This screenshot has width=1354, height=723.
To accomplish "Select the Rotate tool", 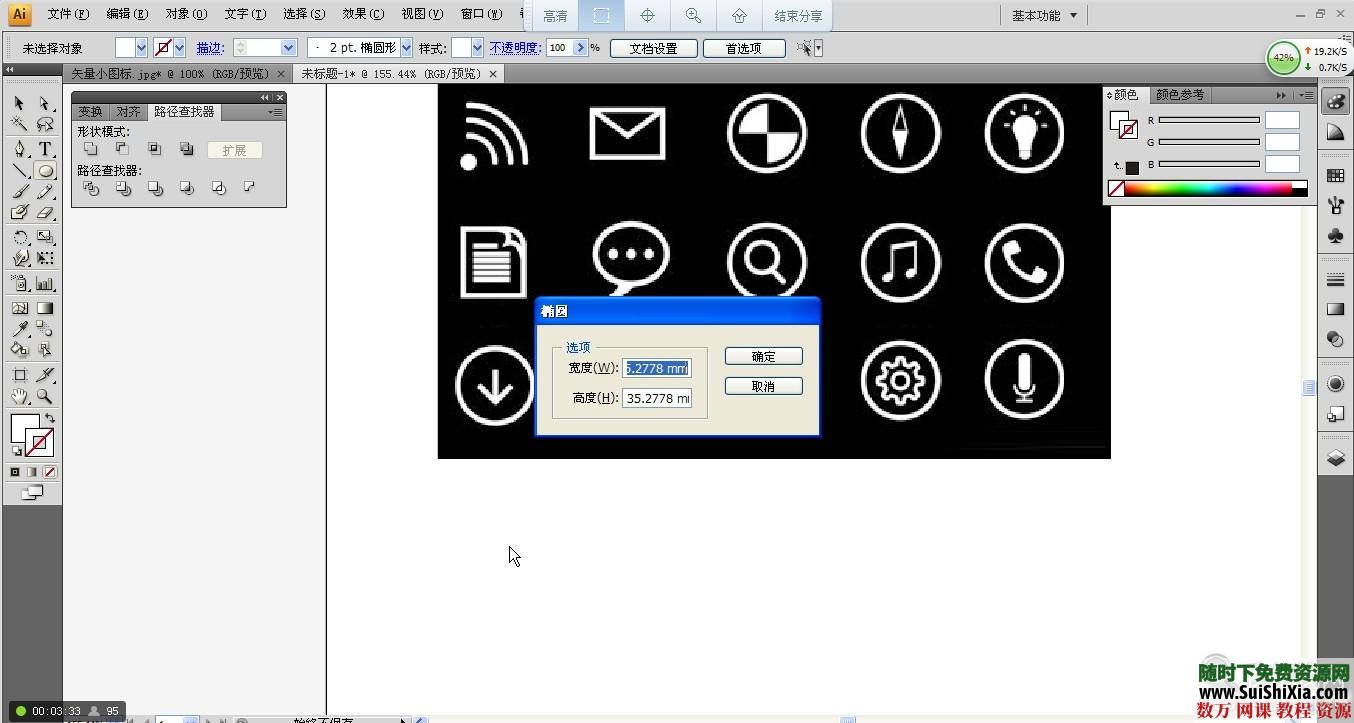I will pos(19,238).
